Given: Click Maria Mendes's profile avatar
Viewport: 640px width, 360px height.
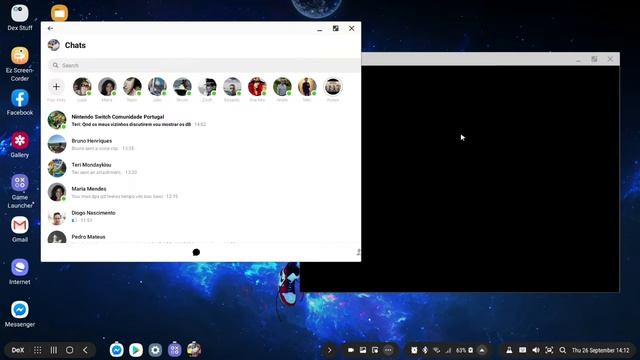Looking at the screenshot, I should tap(57, 192).
